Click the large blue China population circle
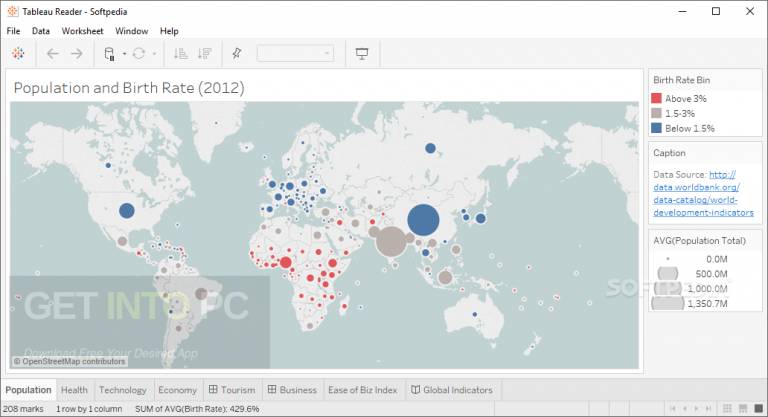 423,220
